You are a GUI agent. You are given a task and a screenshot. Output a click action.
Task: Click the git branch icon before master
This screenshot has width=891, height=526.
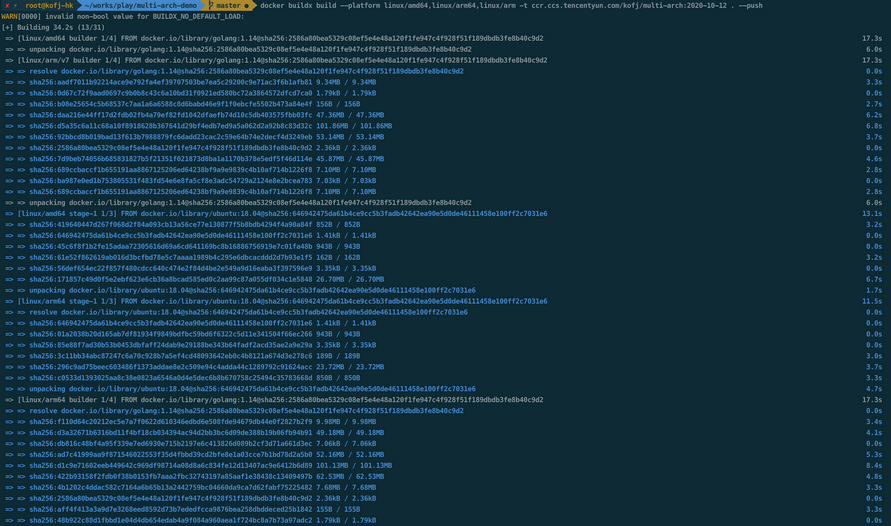pos(211,6)
